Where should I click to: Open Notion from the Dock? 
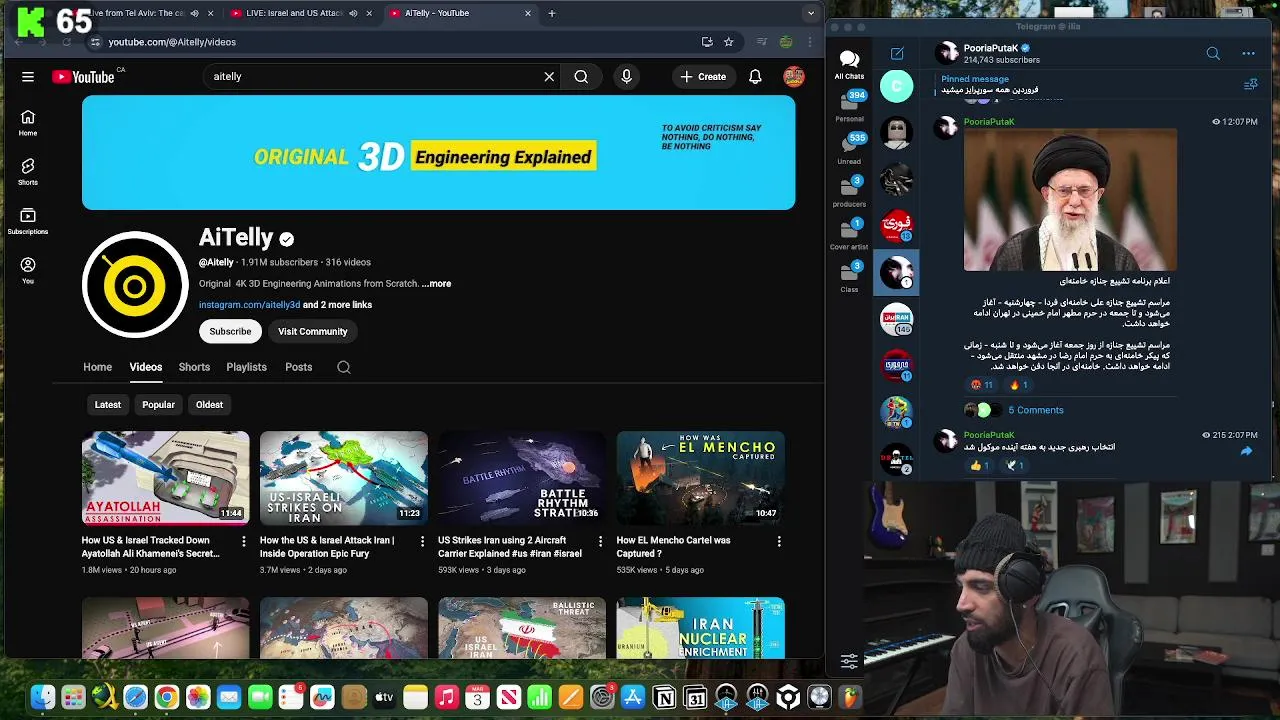(x=664, y=697)
